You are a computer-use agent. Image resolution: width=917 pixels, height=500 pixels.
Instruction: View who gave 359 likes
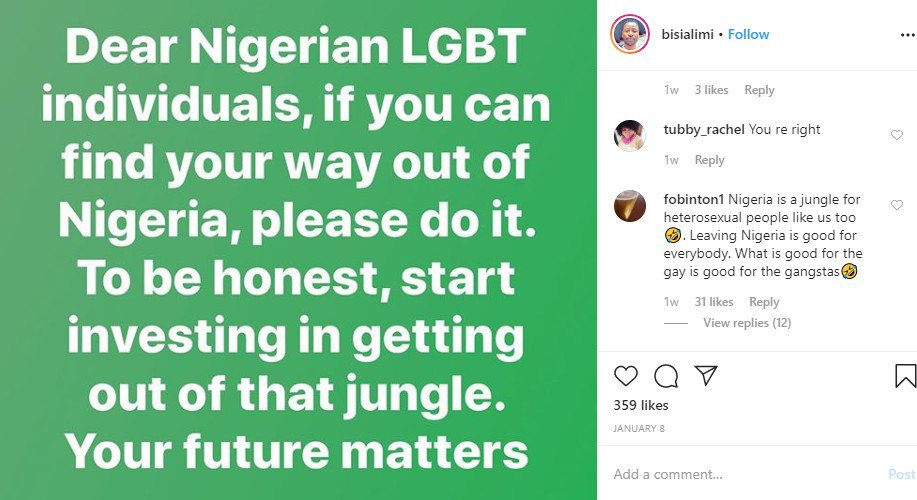(641, 406)
